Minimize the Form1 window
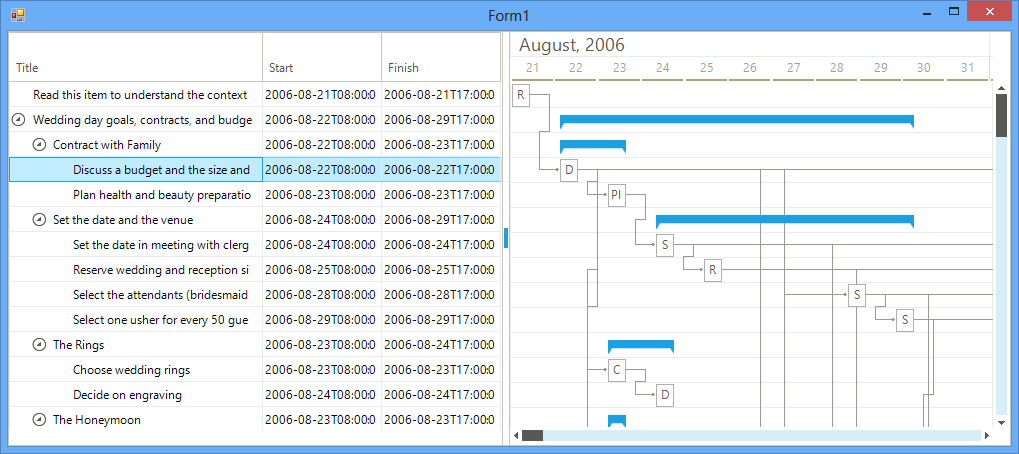Viewport: 1019px width, 454px height. pos(927,12)
